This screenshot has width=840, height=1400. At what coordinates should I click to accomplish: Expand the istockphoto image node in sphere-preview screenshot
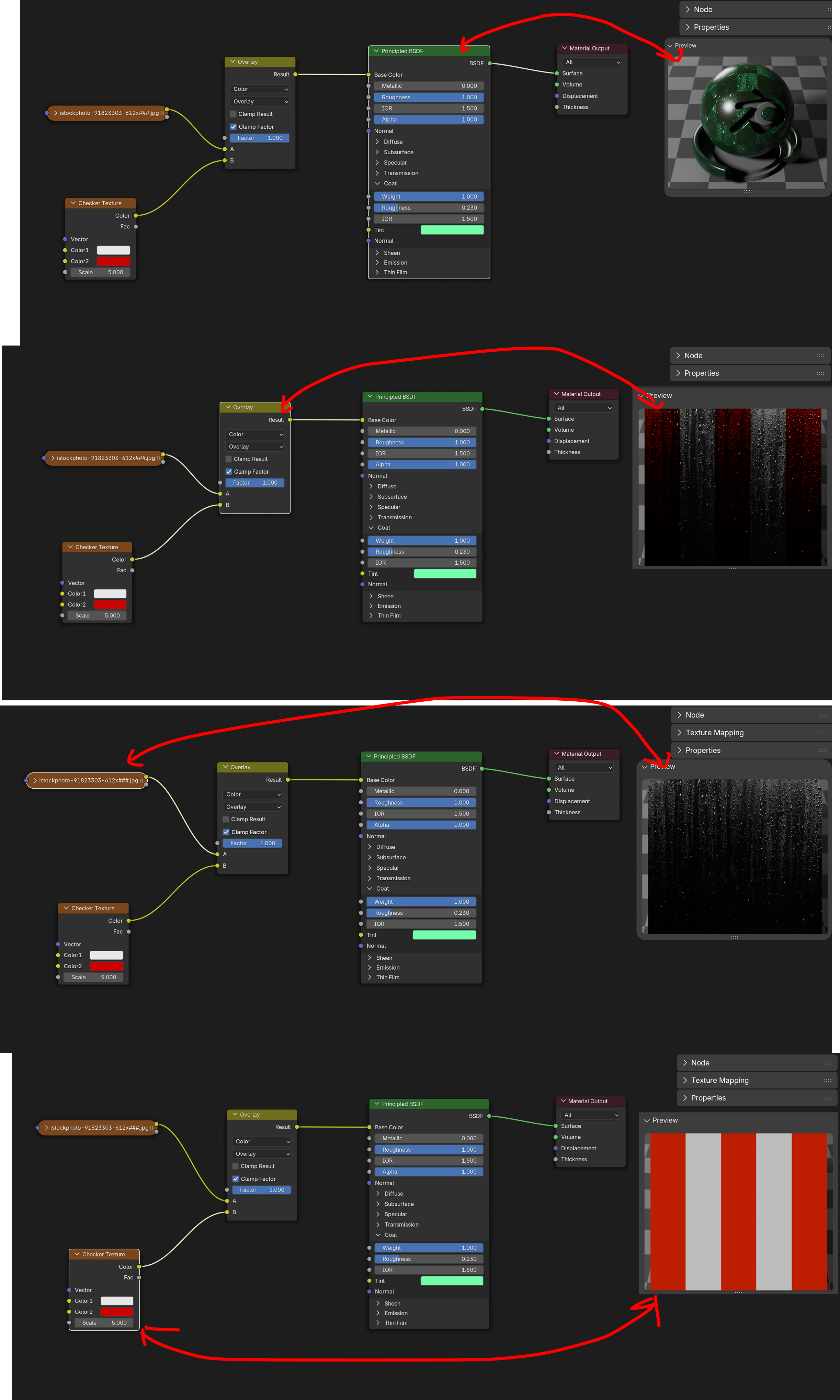click(x=55, y=113)
